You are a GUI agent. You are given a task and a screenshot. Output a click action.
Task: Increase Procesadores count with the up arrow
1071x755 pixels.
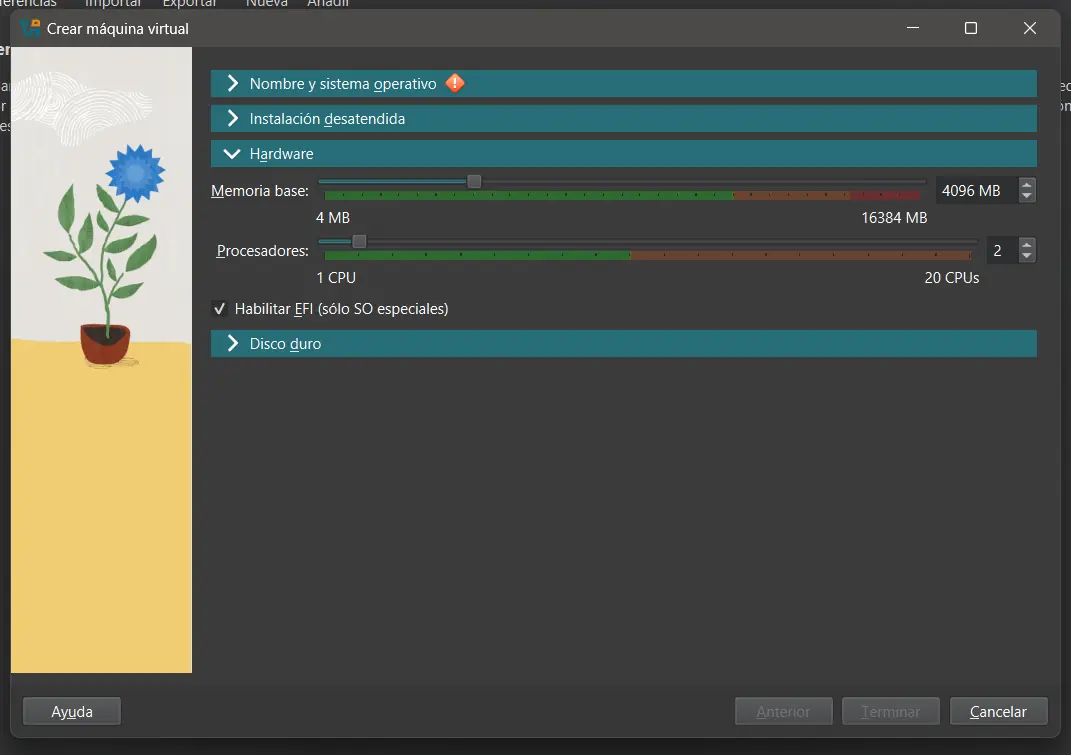[1027, 244]
